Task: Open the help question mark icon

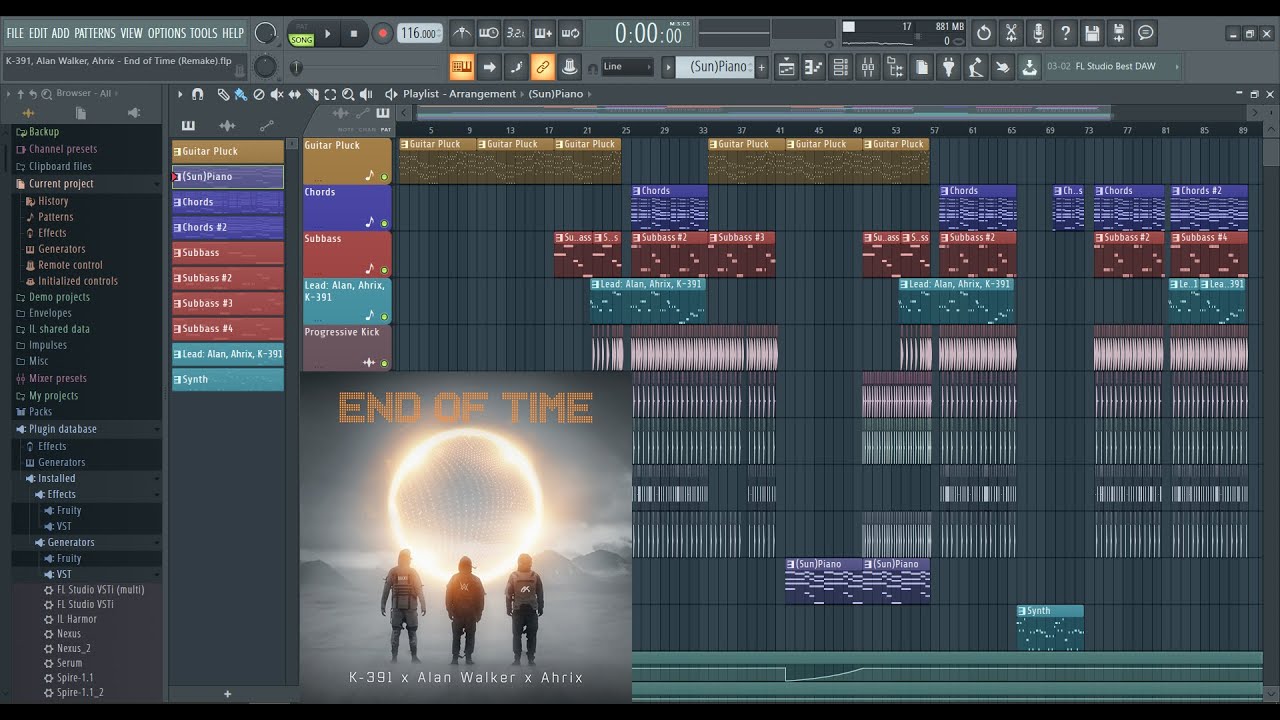Action: [1065, 33]
